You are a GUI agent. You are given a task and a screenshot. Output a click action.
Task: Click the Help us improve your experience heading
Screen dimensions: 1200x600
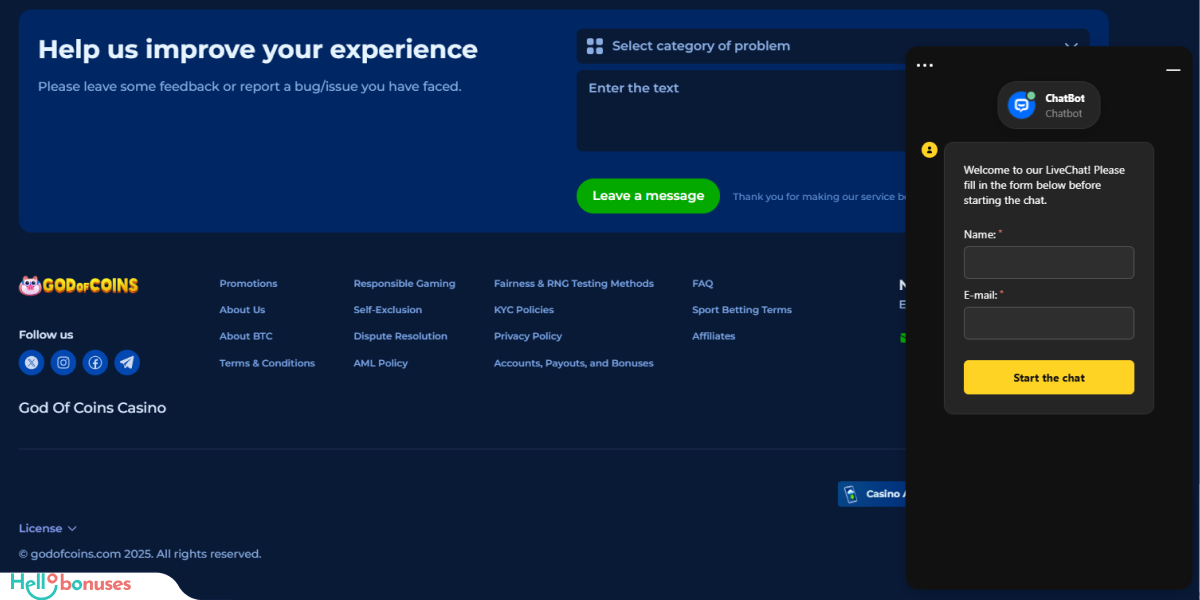pos(258,49)
